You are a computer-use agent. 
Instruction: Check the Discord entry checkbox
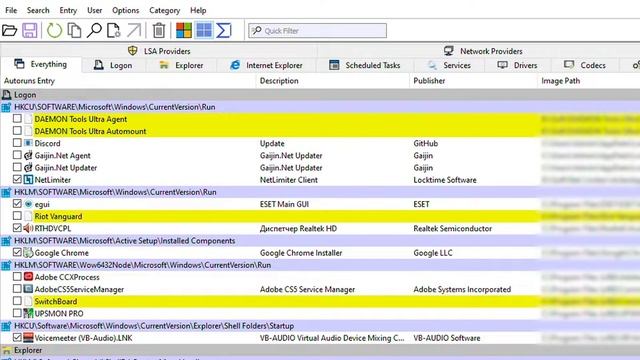[x=17, y=143]
